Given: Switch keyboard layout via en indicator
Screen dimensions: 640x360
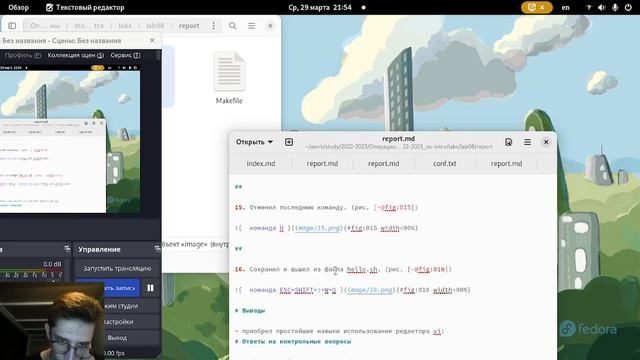Looking at the screenshot, I should pos(565,7).
